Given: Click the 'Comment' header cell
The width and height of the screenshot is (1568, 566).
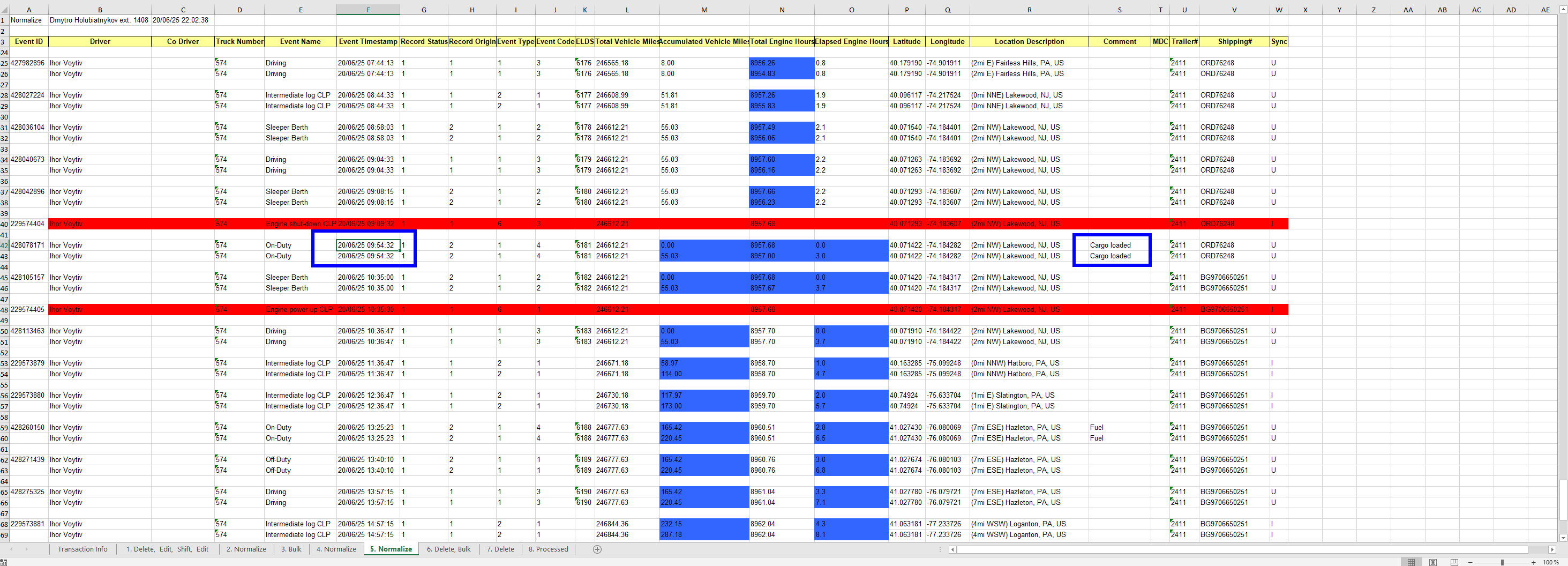Looking at the screenshot, I should (x=1120, y=41).
